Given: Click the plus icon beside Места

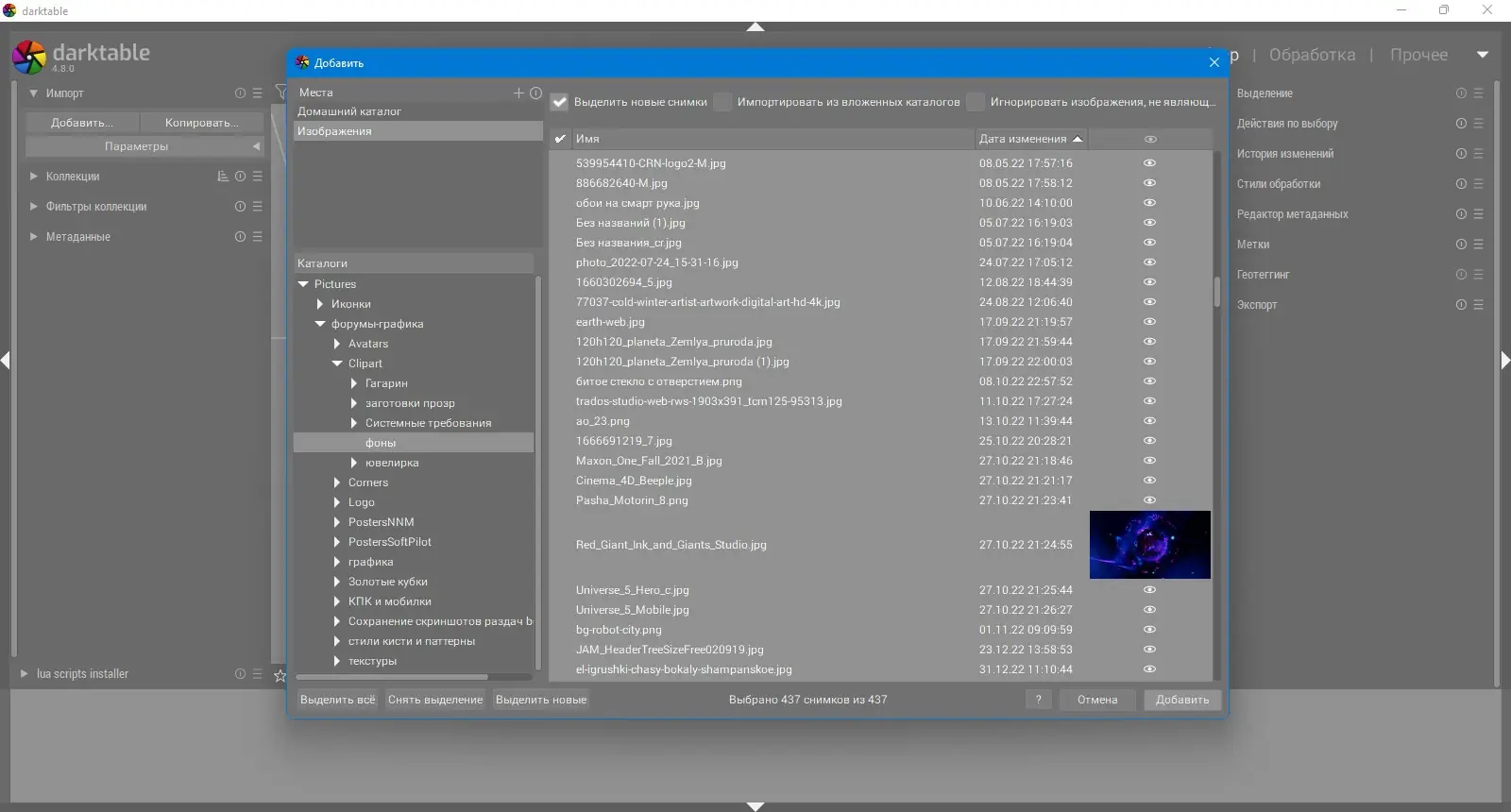Looking at the screenshot, I should pyautogui.click(x=518, y=93).
